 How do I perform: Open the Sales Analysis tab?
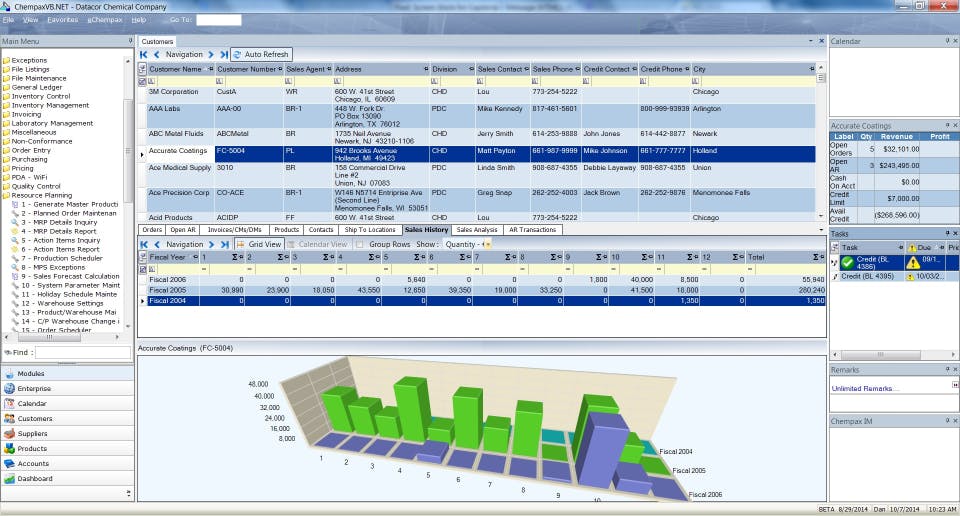point(477,230)
